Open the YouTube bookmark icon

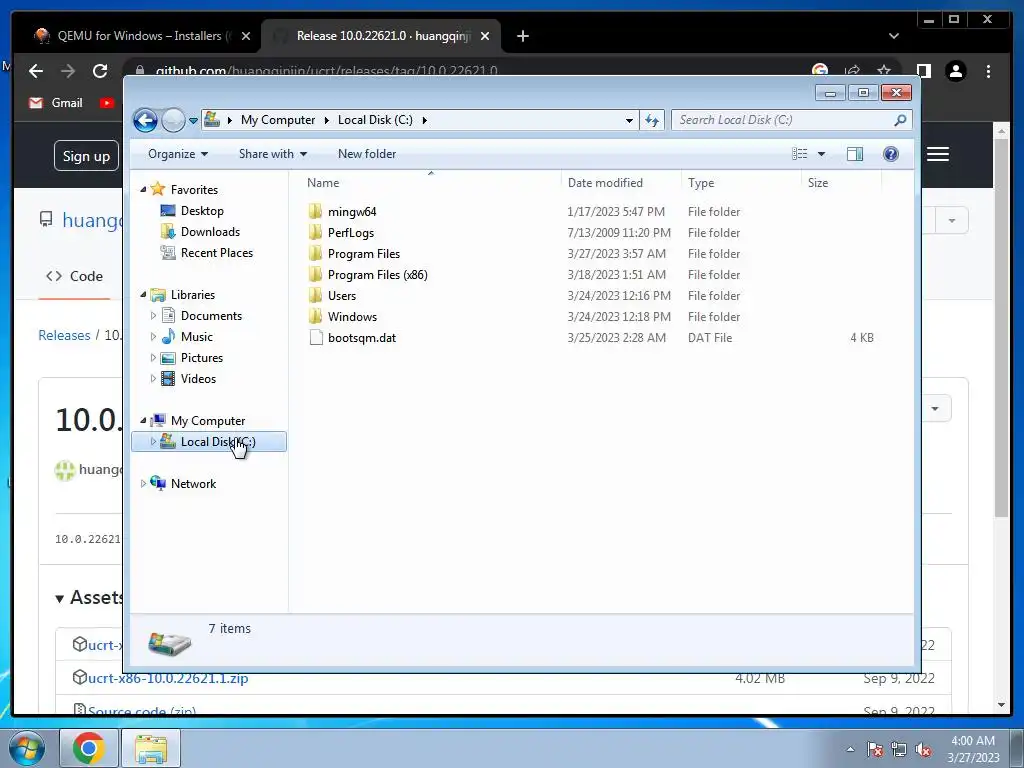[x=107, y=103]
